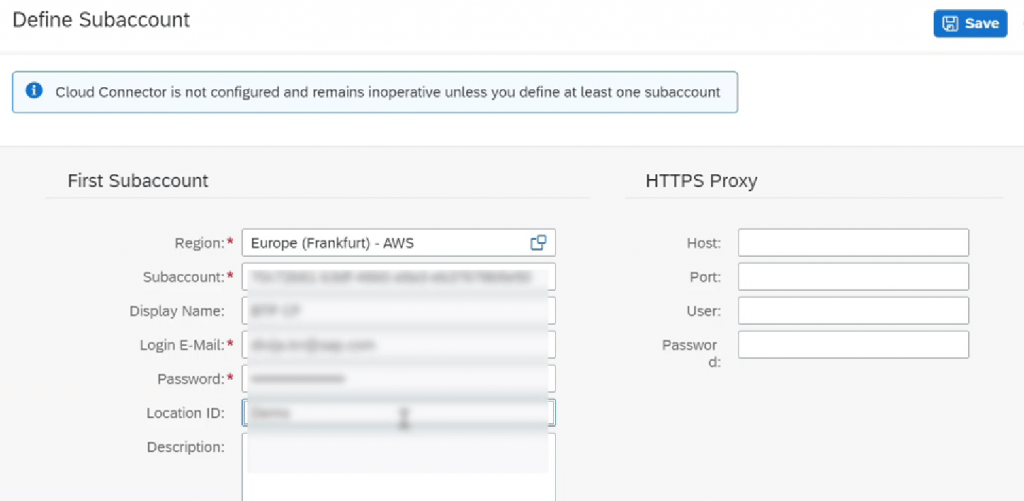1024x501 pixels.
Task: Click the Login E-Mail input field
Action: click(x=398, y=345)
